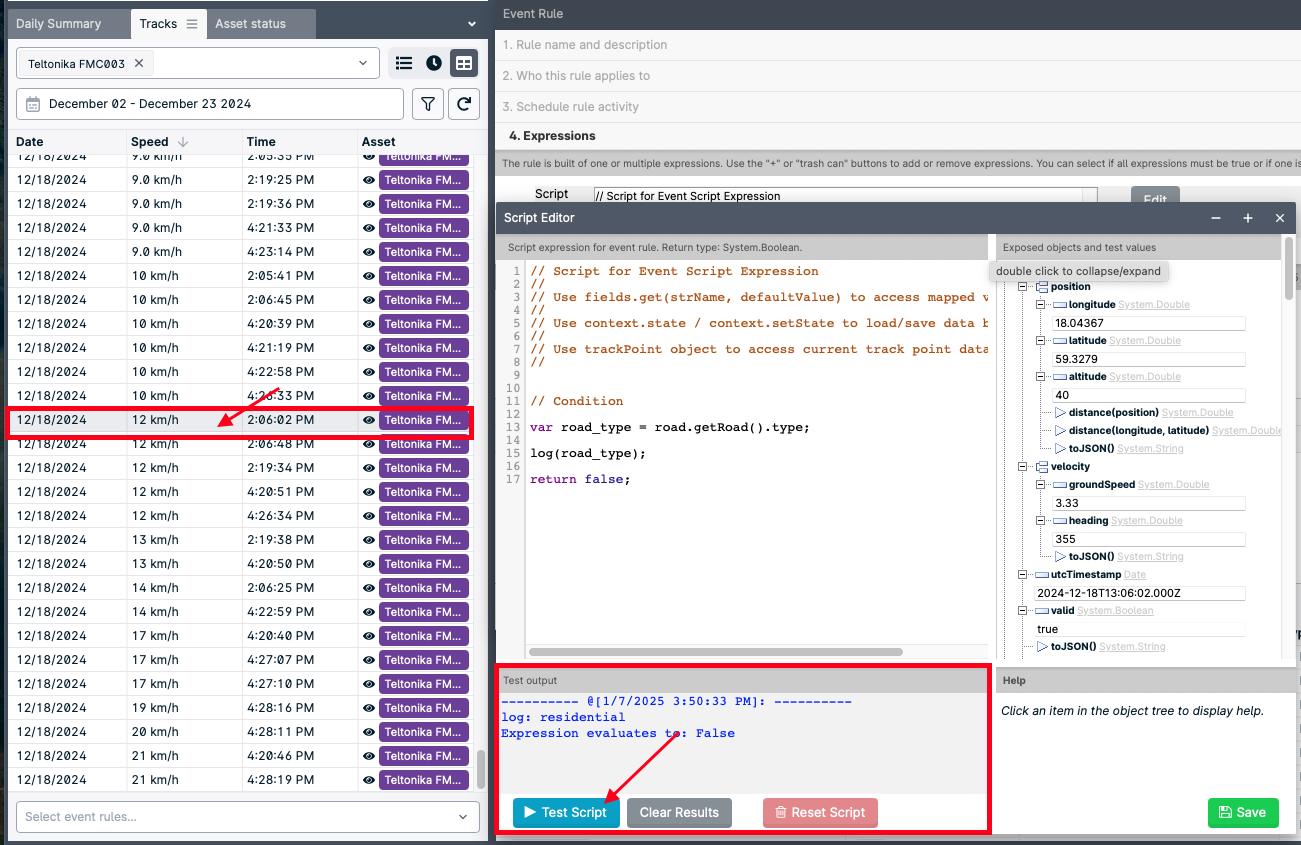Close the Script Editor dialog
Viewport: 1301px width, 845px height.
[x=1280, y=218]
